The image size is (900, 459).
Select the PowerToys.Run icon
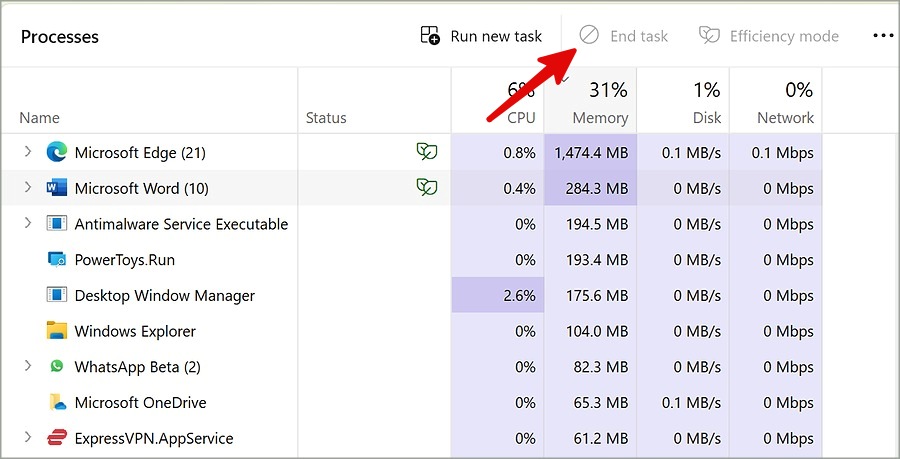tap(57, 260)
